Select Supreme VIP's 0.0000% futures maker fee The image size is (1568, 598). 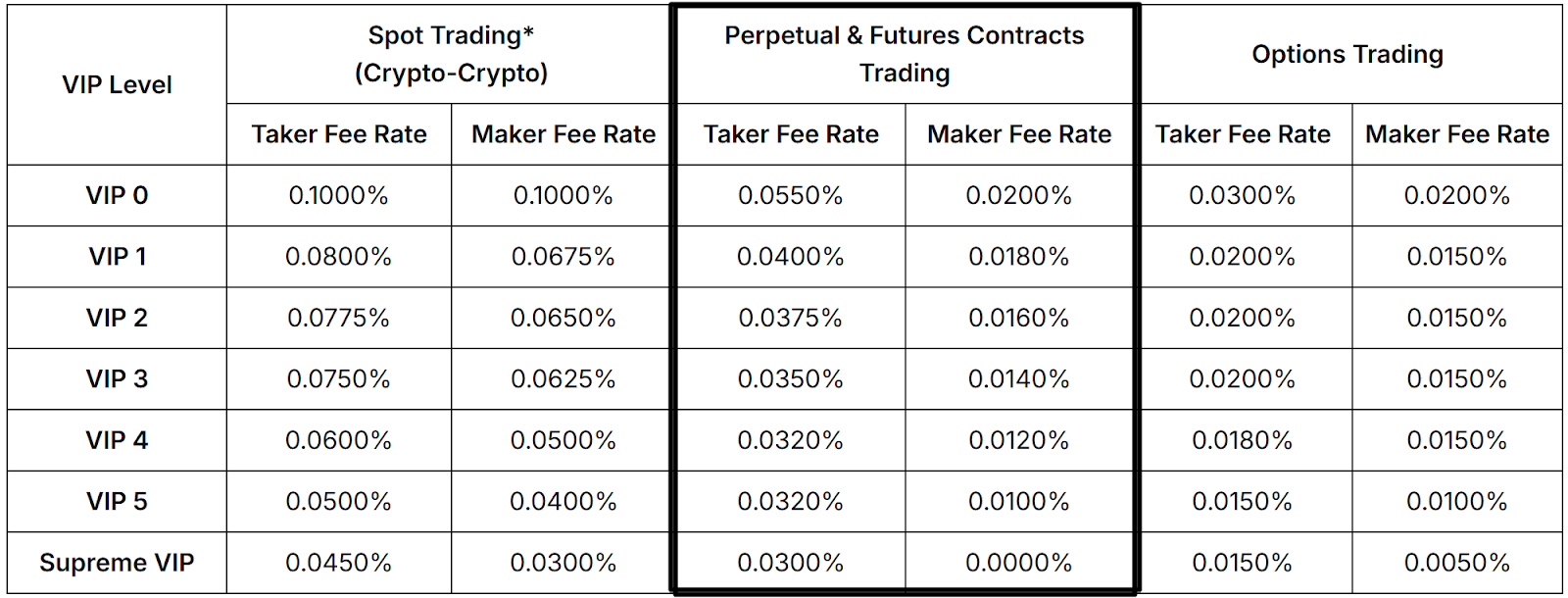point(1019,563)
